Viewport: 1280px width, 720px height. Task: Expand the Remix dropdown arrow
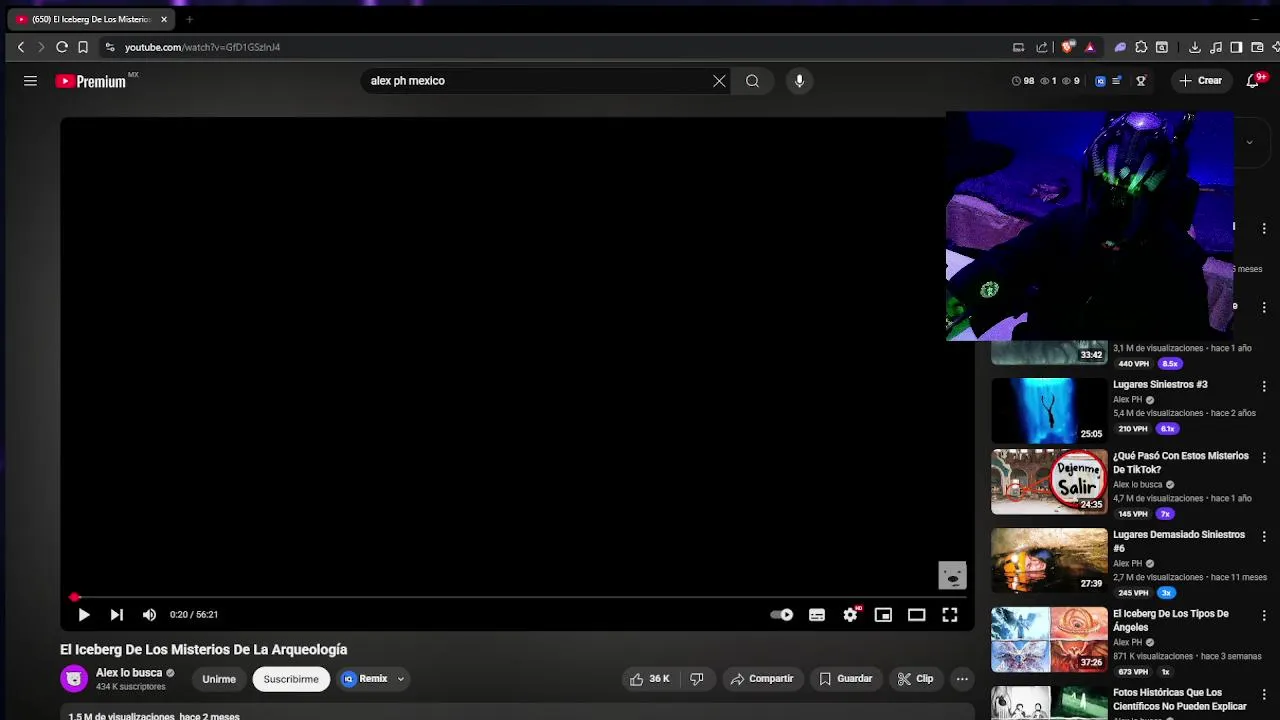point(401,679)
